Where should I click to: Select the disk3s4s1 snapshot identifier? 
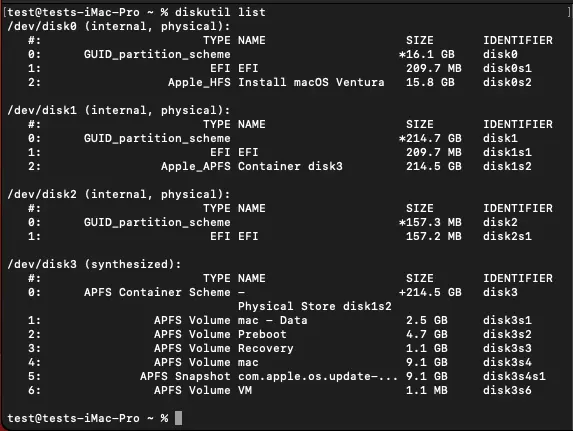pyautogui.click(x=514, y=376)
